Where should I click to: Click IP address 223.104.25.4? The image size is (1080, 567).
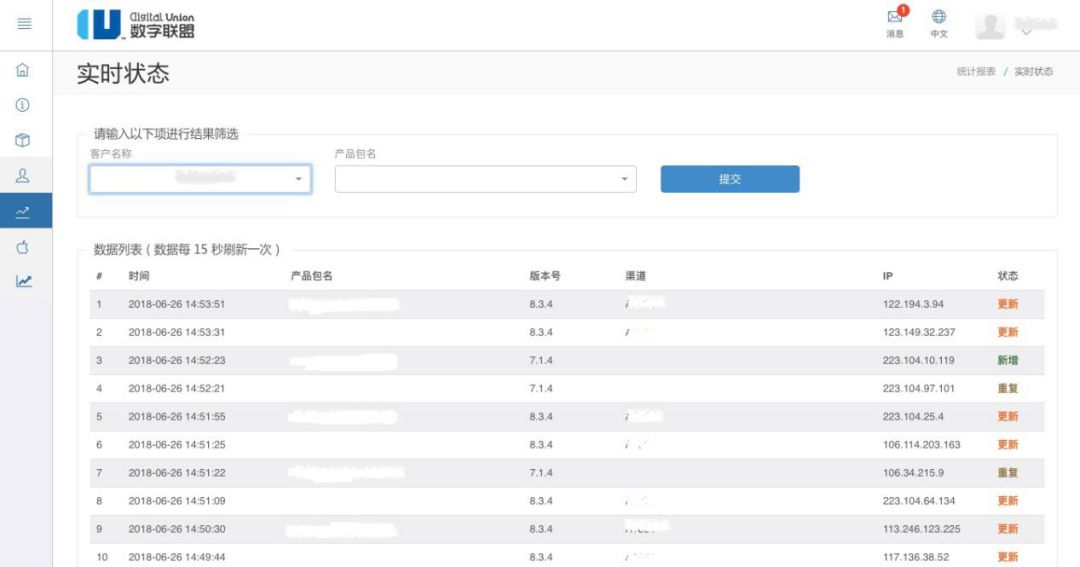tap(913, 417)
